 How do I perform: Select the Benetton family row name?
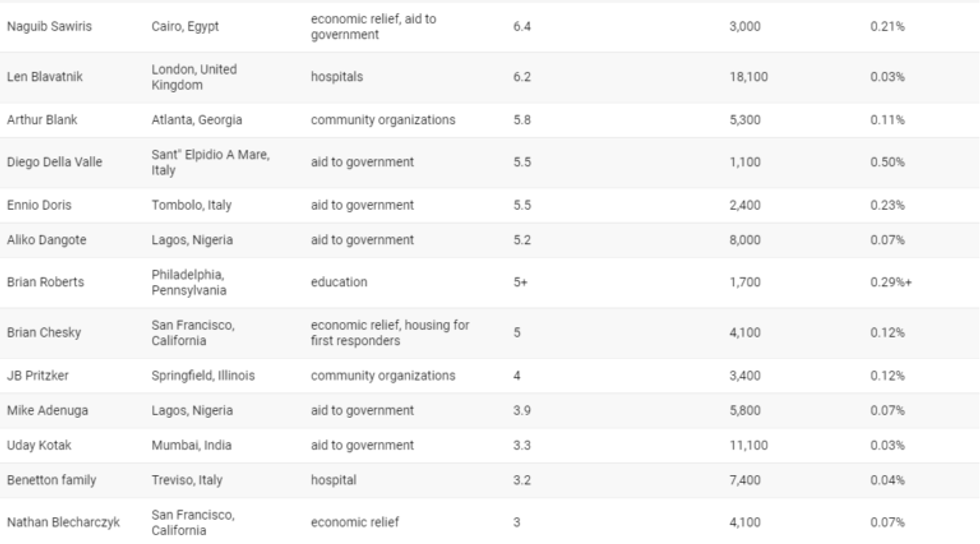(52, 480)
